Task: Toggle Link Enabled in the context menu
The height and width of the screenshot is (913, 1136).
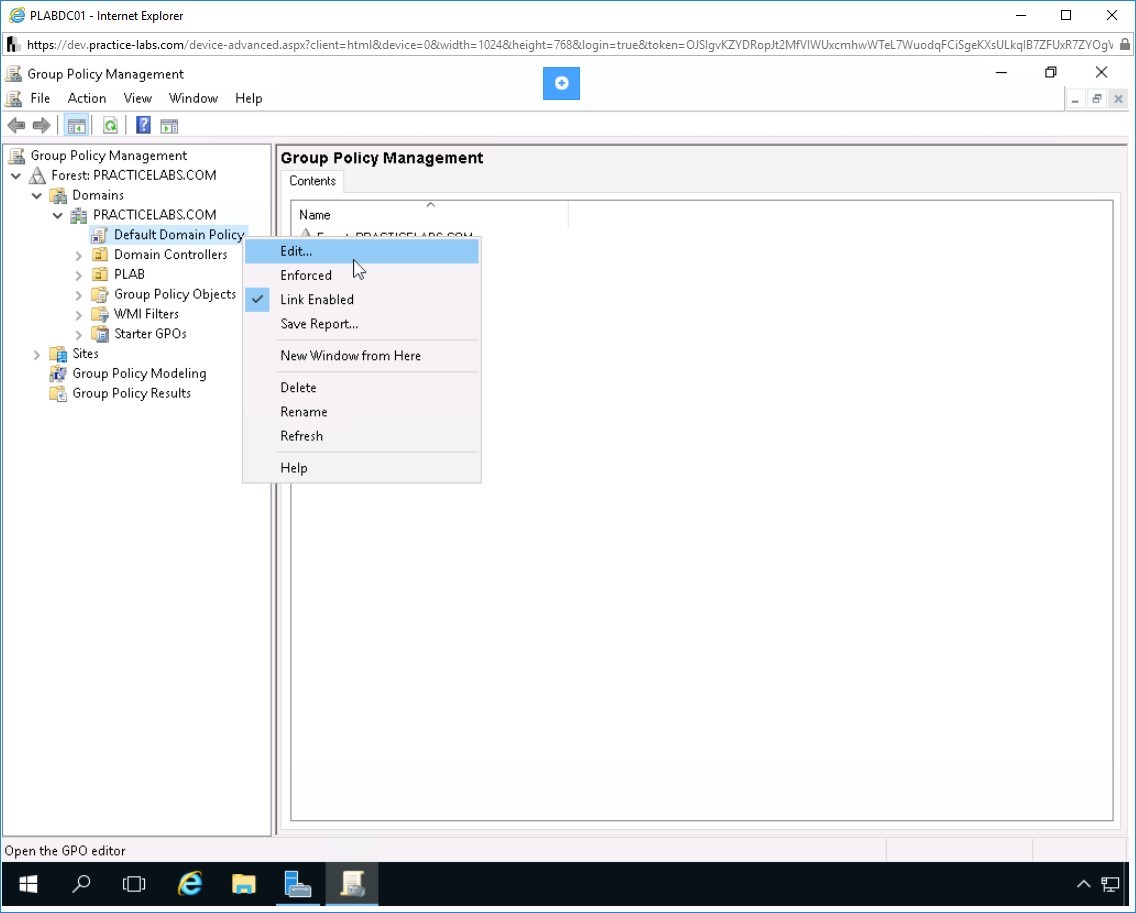Action: pyautogui.click(x=362, y=299)
